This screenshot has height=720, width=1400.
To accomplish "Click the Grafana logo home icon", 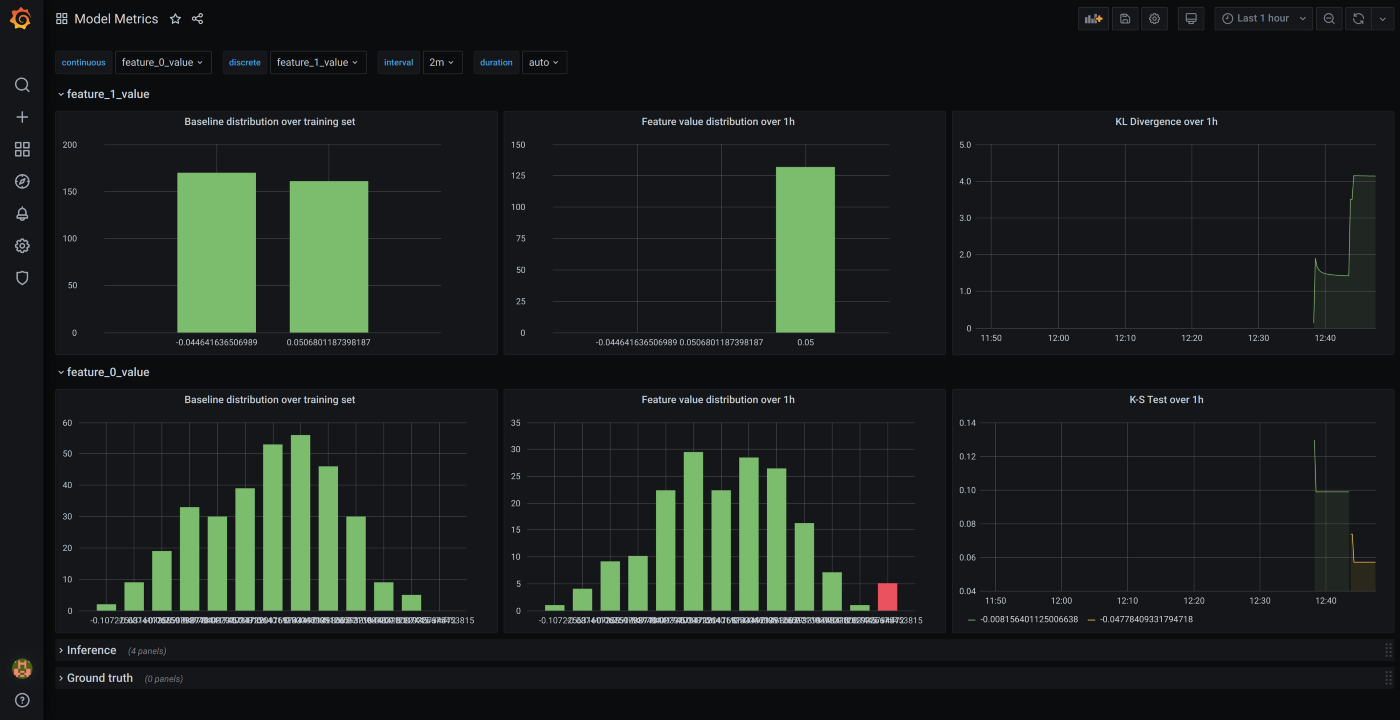I will [21, 19].
